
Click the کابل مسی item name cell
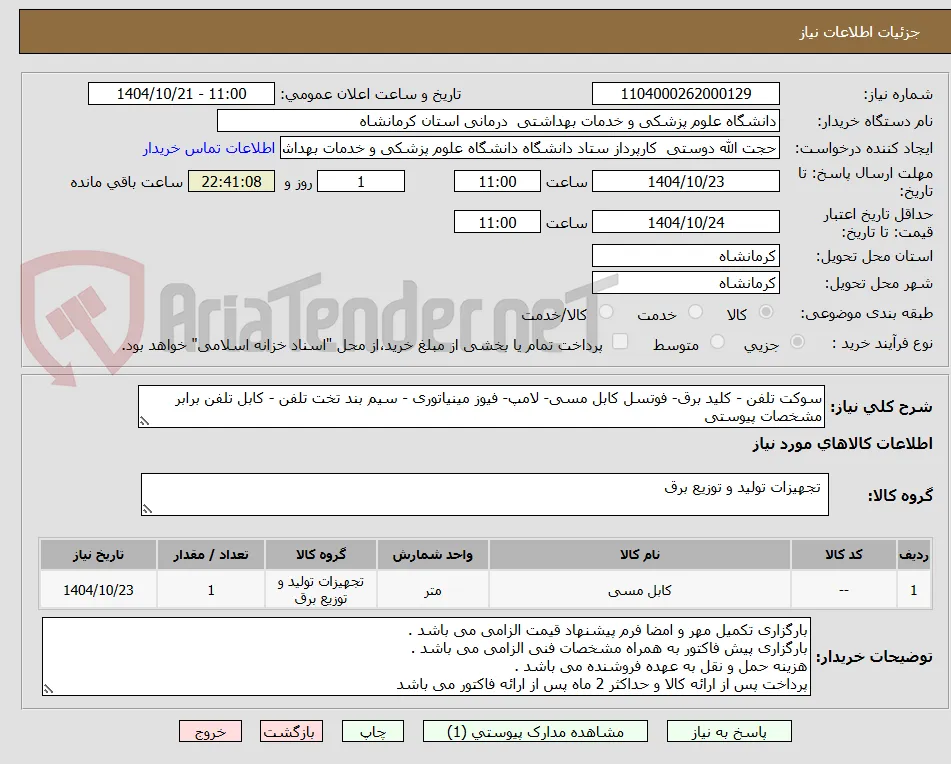coord(640,590)
